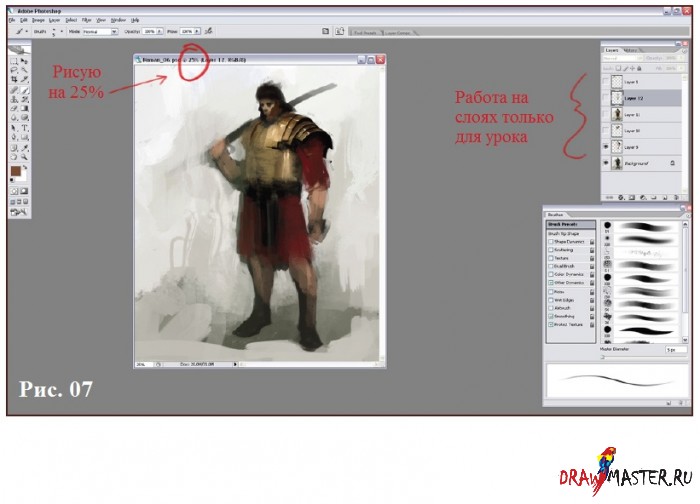
Task: Select the Eyedropper tool
Action: (24, 148)
